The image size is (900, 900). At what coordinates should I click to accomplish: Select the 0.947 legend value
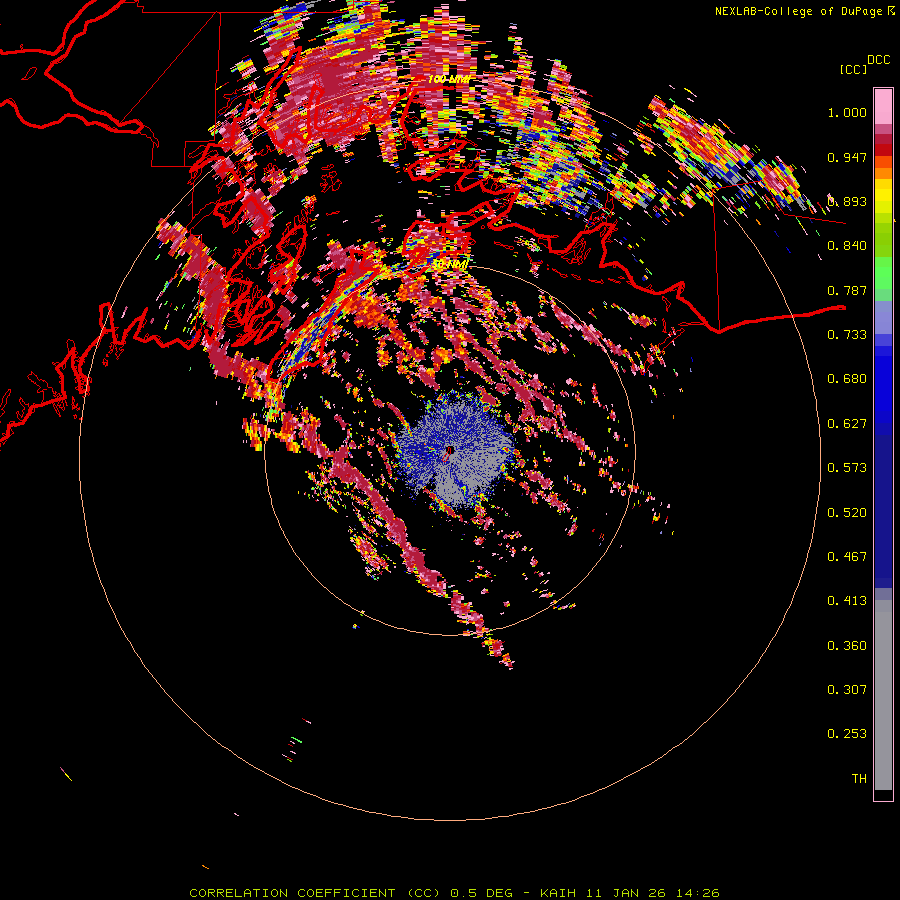(x=847, y=157)
